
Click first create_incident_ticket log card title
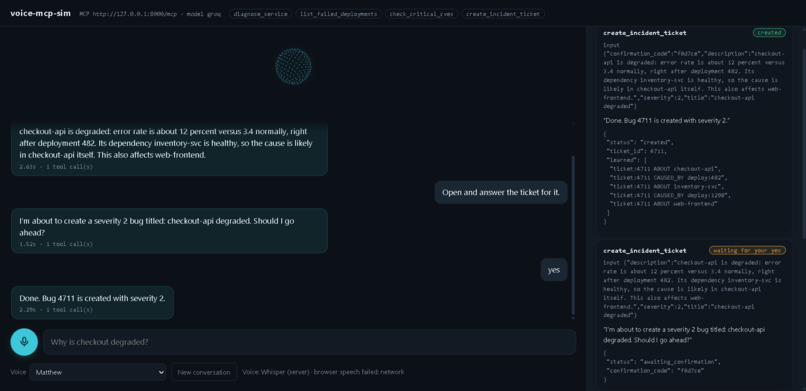[x=645, y=33]
